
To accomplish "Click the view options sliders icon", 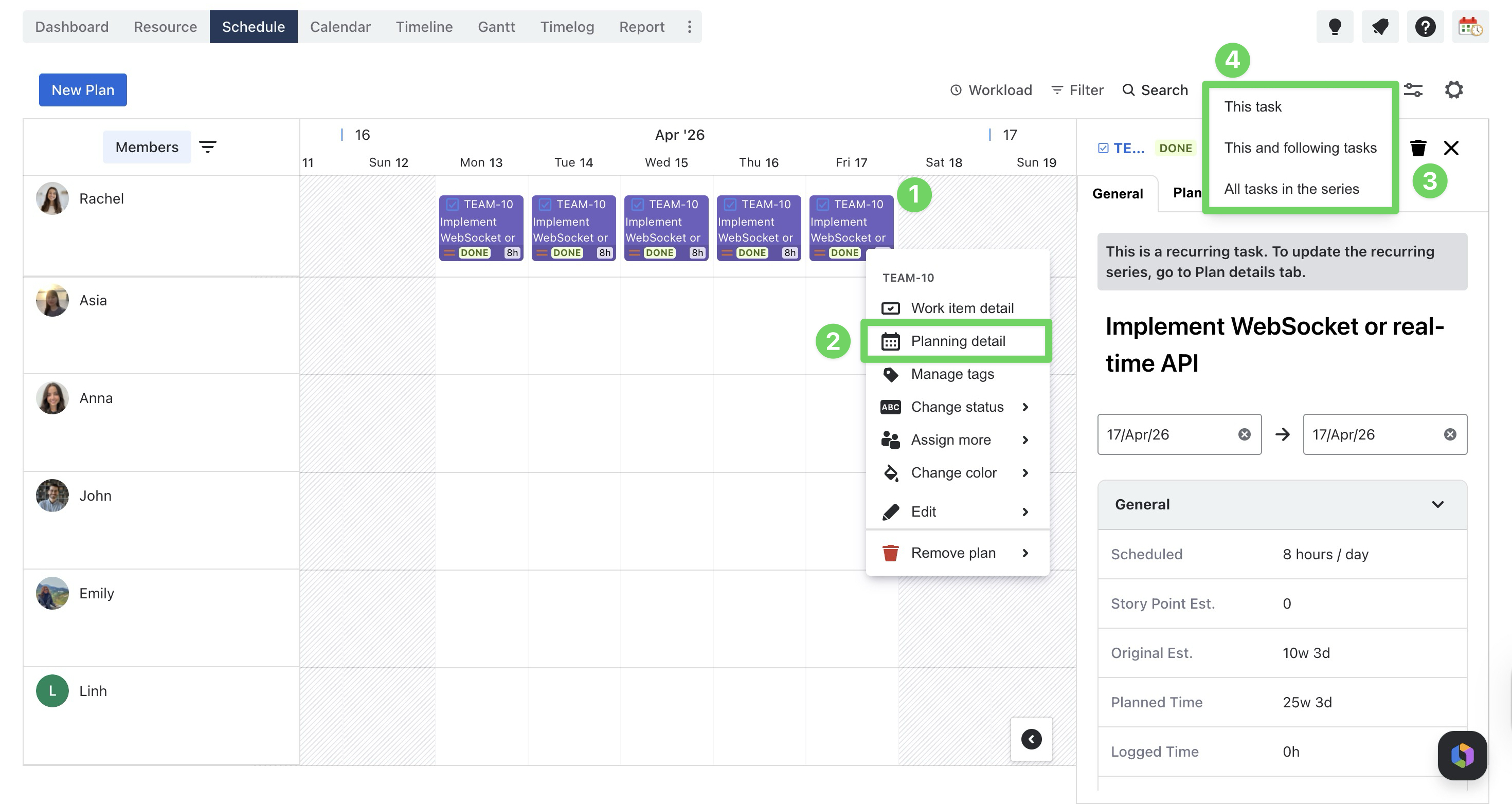I will (x=1413, y=90).
